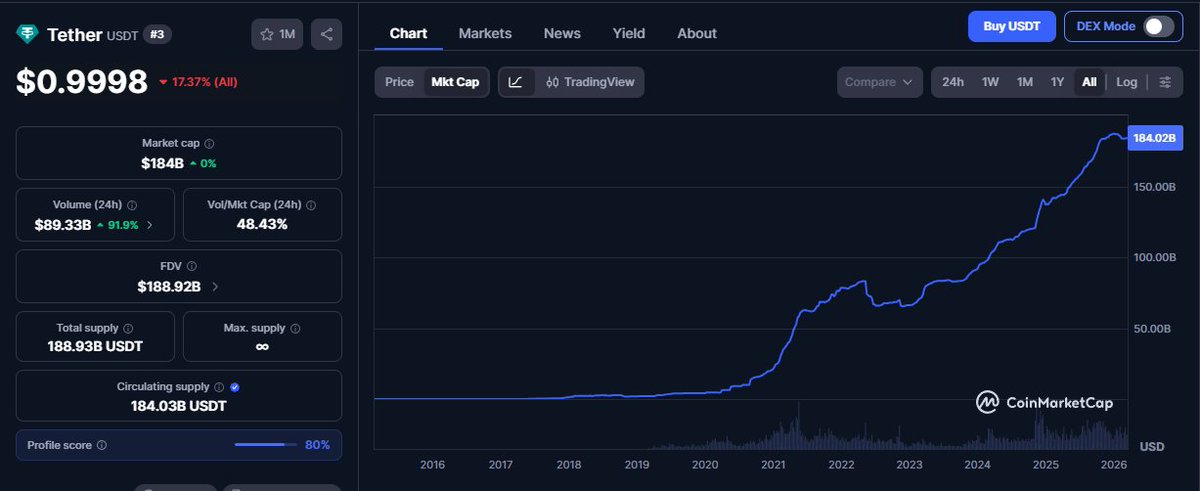Click the 80% profile score value
This screenshot has width=1200, height=491.
click(317, 445)
